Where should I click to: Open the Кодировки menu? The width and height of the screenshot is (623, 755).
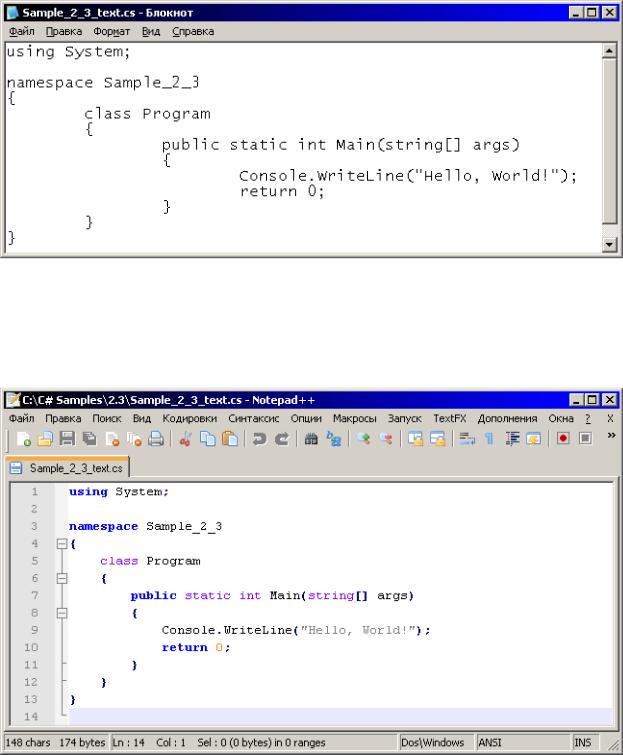tap(190, 418)
